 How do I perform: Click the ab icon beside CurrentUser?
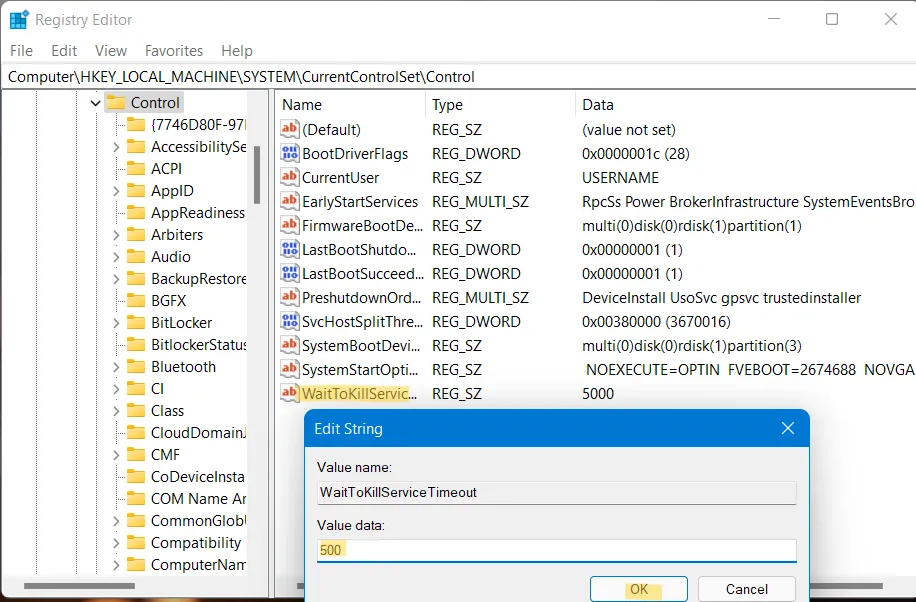tap(290, 177)
